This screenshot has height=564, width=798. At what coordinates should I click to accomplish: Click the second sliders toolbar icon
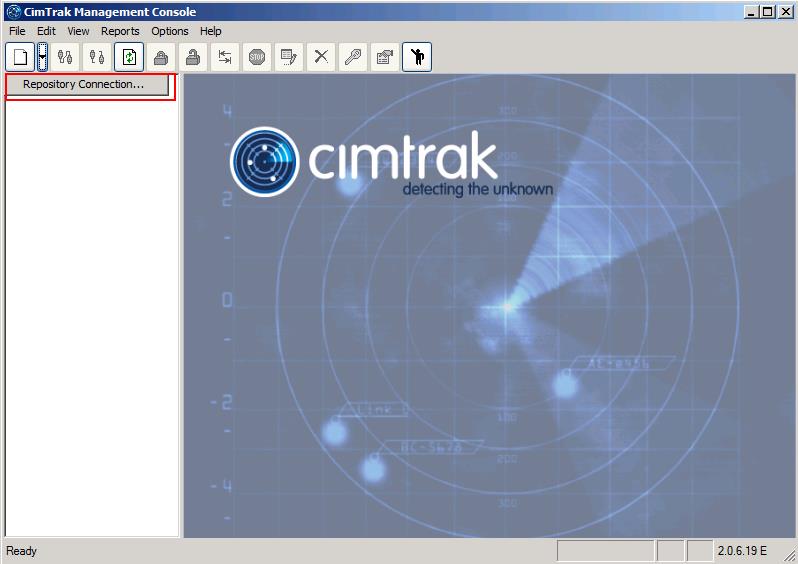tap(96, 57)
